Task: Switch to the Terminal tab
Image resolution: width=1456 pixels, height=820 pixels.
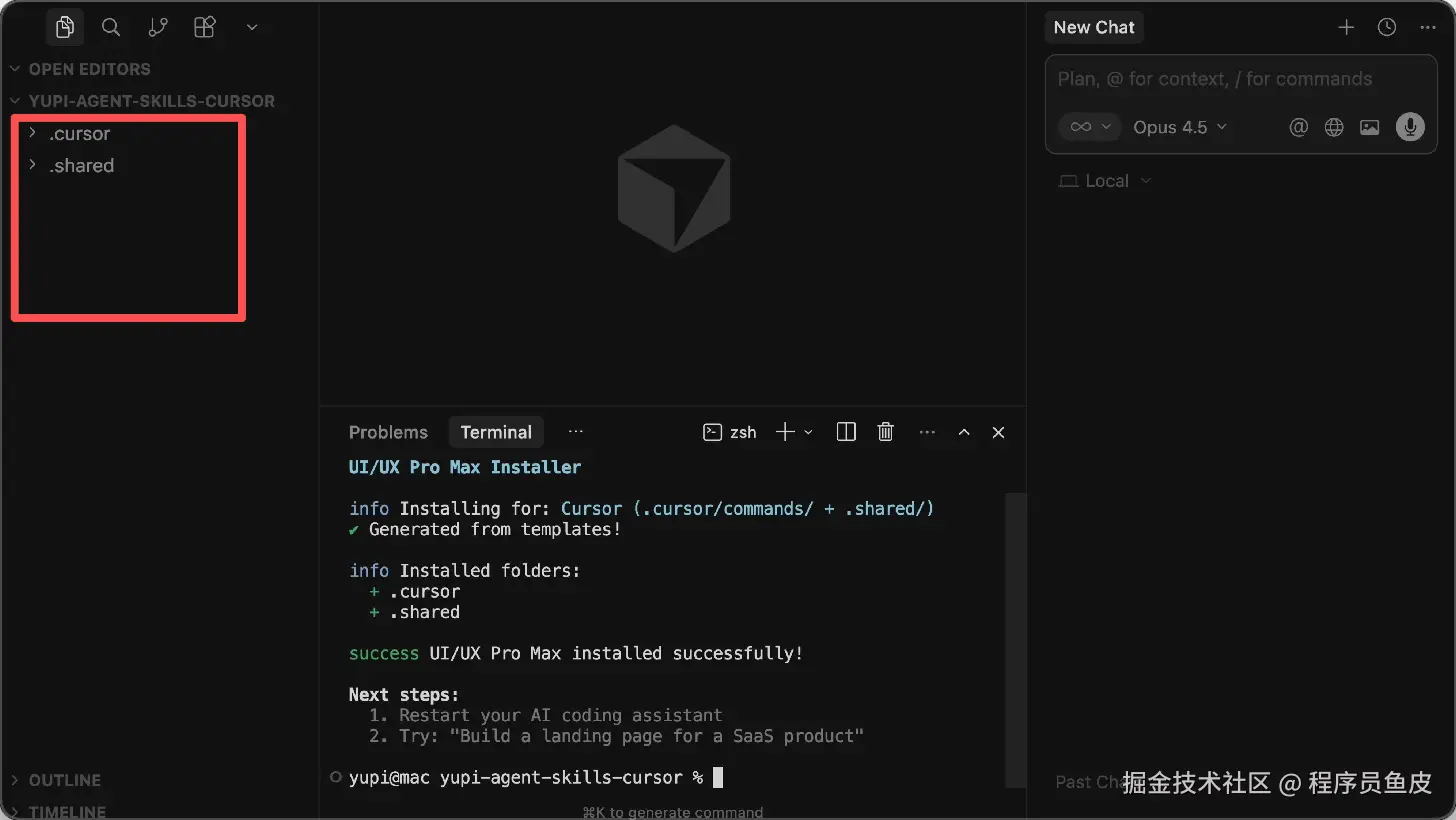Action: 496,432
